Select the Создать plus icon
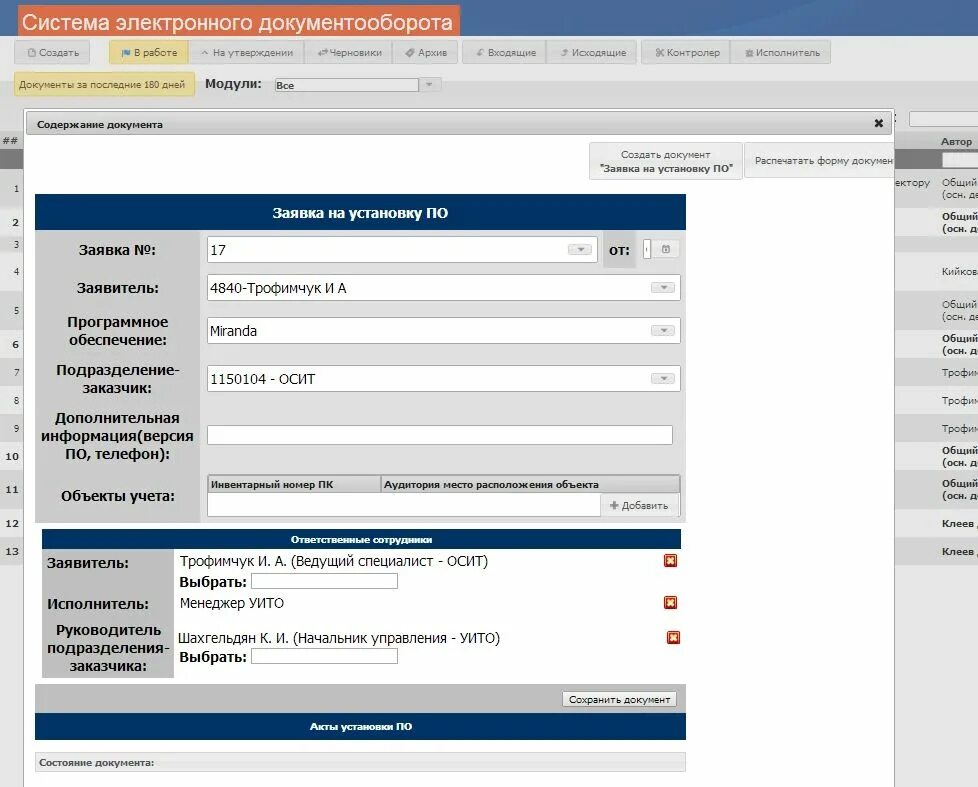Screen dimensions: 978x787 32,51
